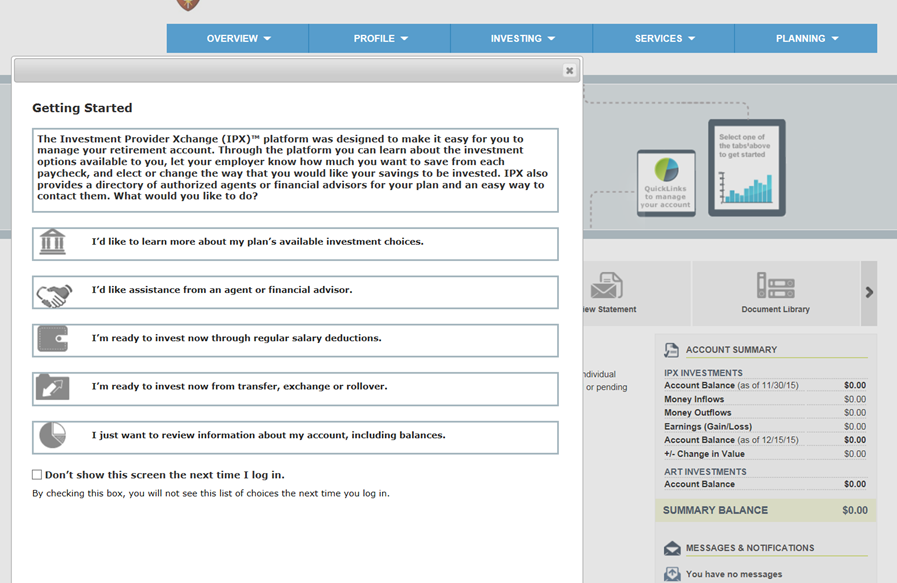897x583 pixels.
Task: Open the Investing dropdown menu
Action: pyautogui.click(x=522, y=38)
